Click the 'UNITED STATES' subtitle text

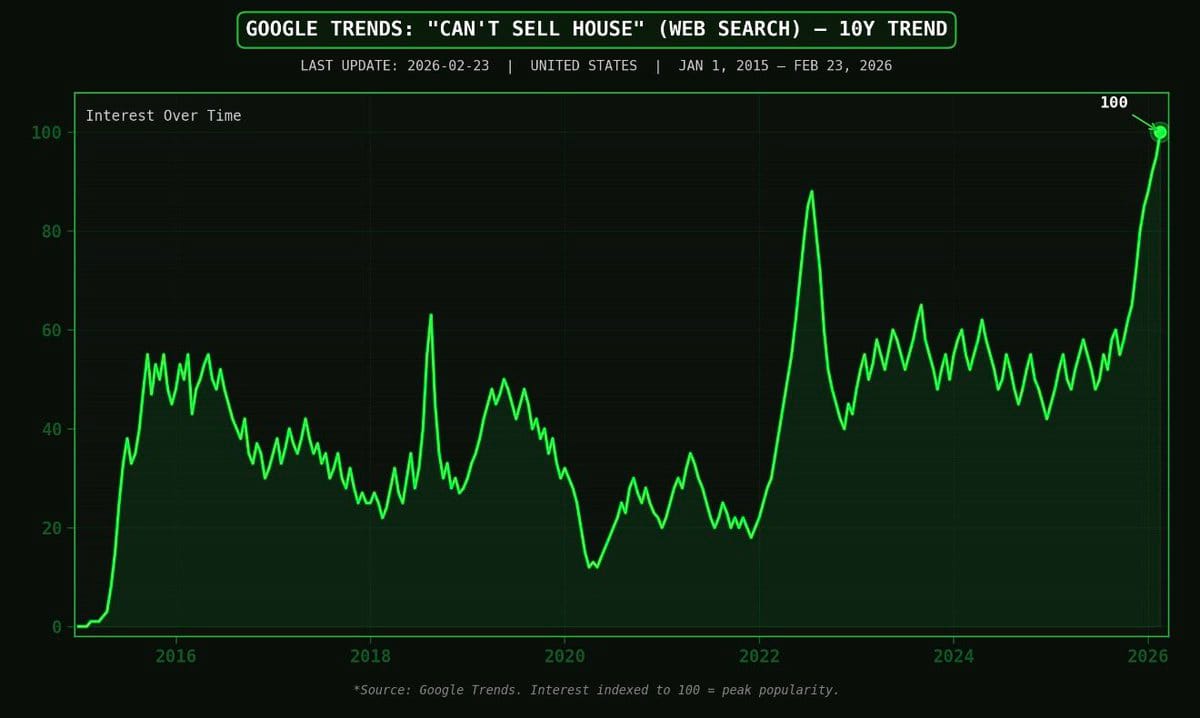click(x=583, y=66)
